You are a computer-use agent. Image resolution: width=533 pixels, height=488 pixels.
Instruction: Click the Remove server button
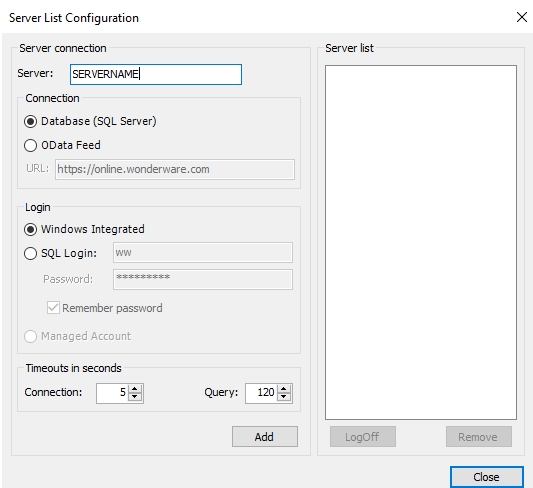[479, 437]
